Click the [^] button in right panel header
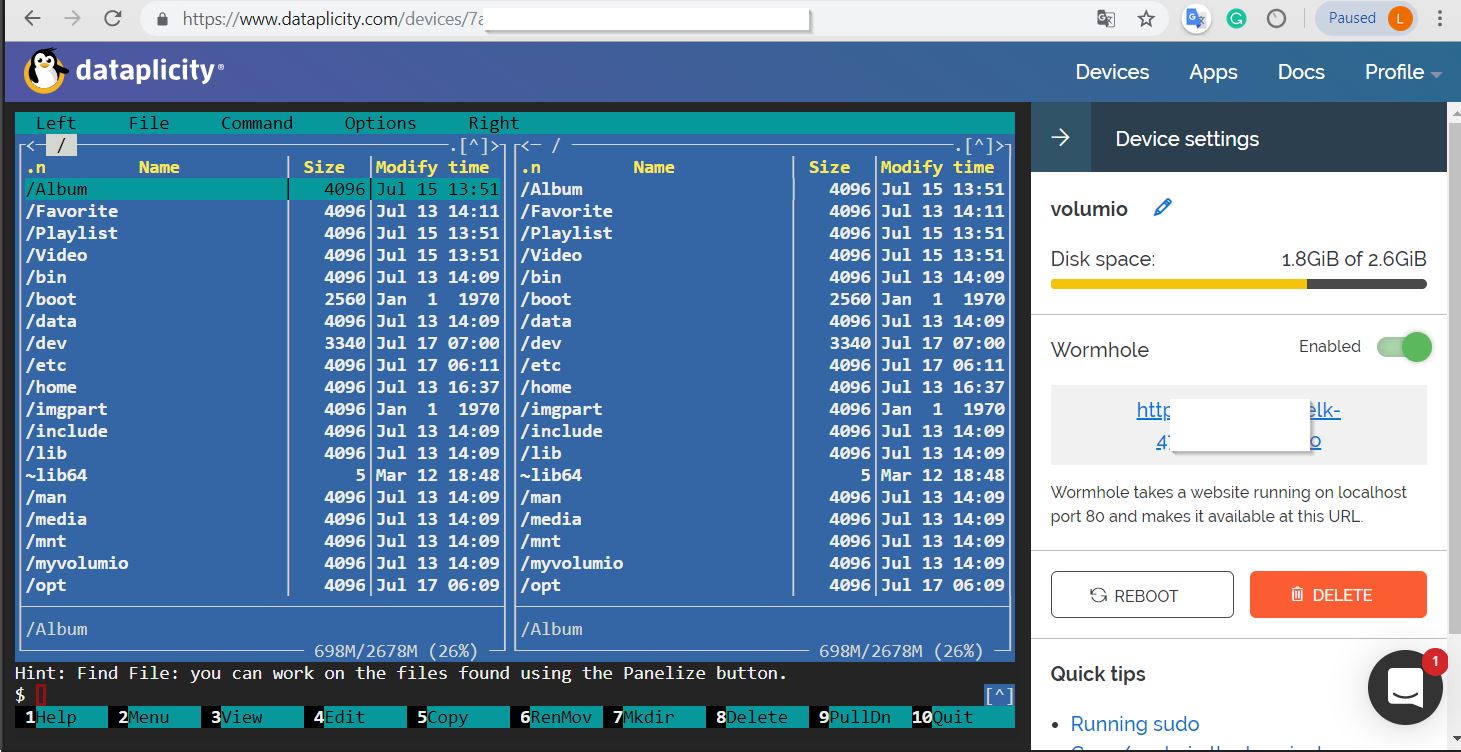Image resolution: width=1461 pixels, height=752 pixels. point(980,146)
